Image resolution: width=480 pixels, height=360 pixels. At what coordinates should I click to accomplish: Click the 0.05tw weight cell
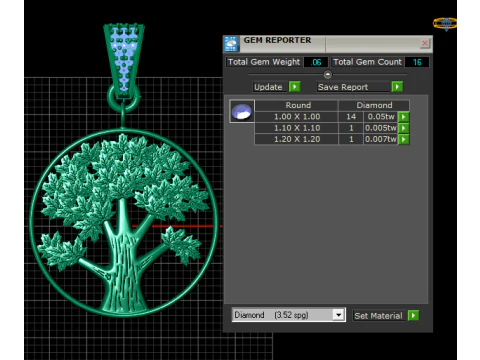[x=381, y=117]
